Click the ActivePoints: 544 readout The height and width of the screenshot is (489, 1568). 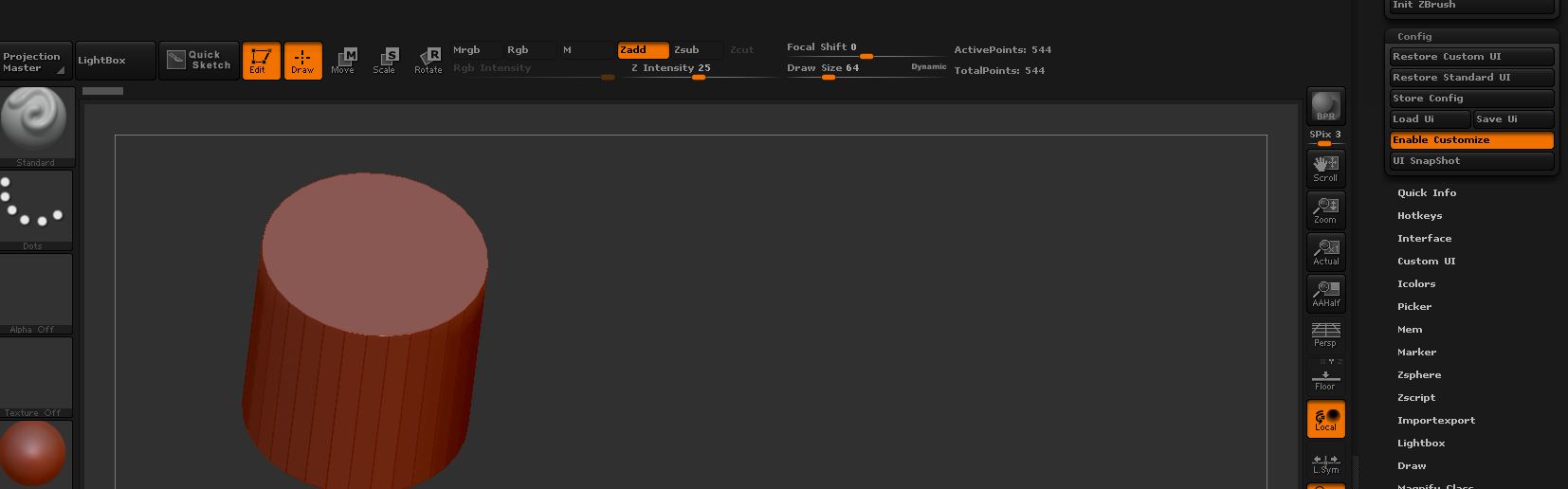1003,50
